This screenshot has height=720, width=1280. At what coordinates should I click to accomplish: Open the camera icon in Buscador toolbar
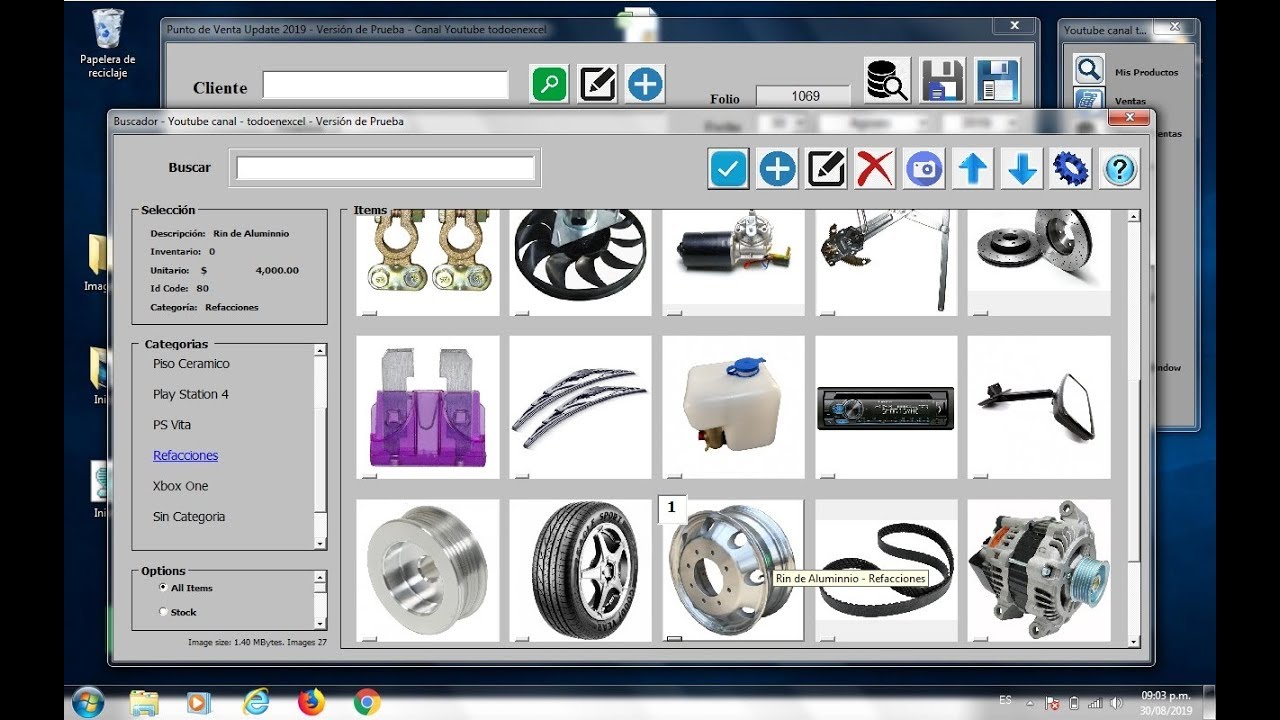924,169
